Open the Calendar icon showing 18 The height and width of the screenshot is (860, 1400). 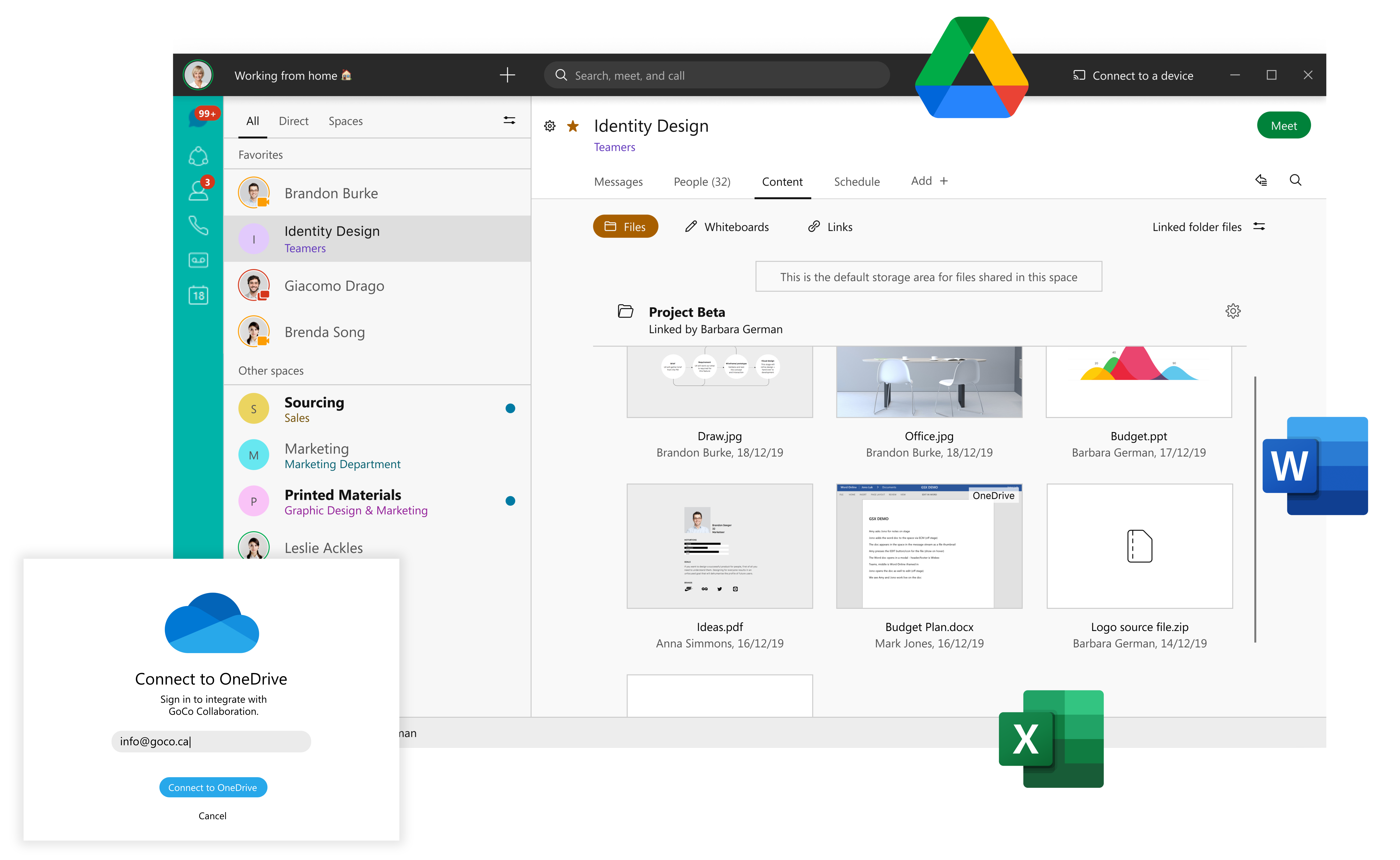198,295
